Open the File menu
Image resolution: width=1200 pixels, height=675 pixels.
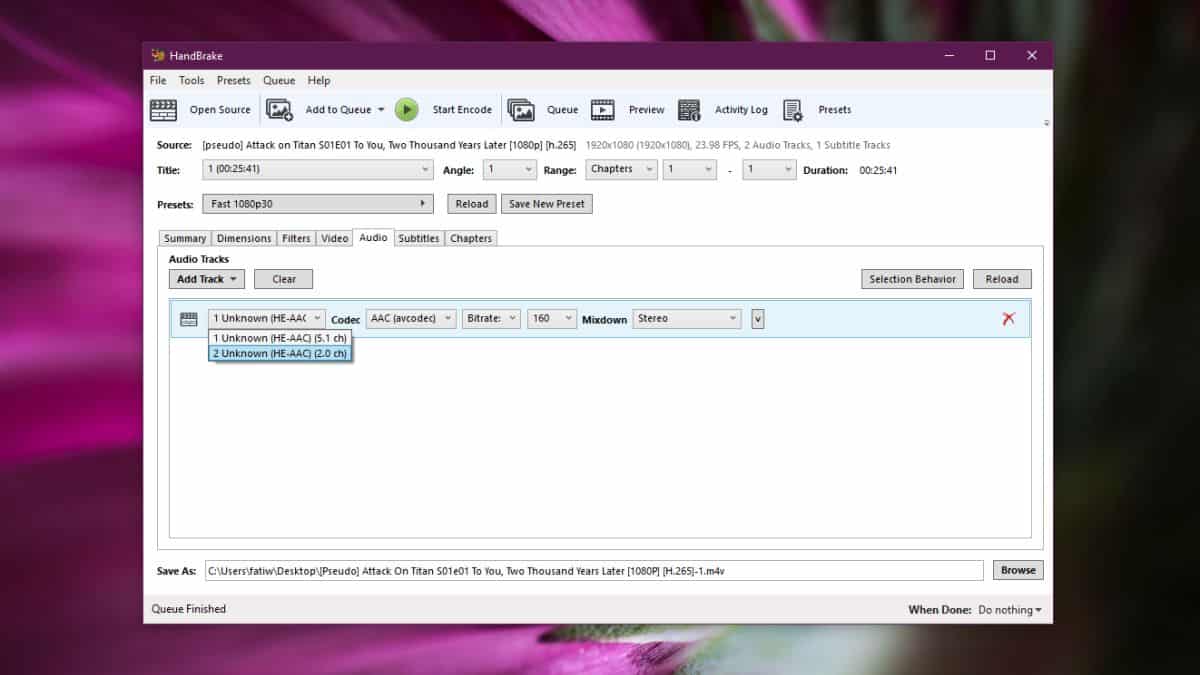click(158, 80)
